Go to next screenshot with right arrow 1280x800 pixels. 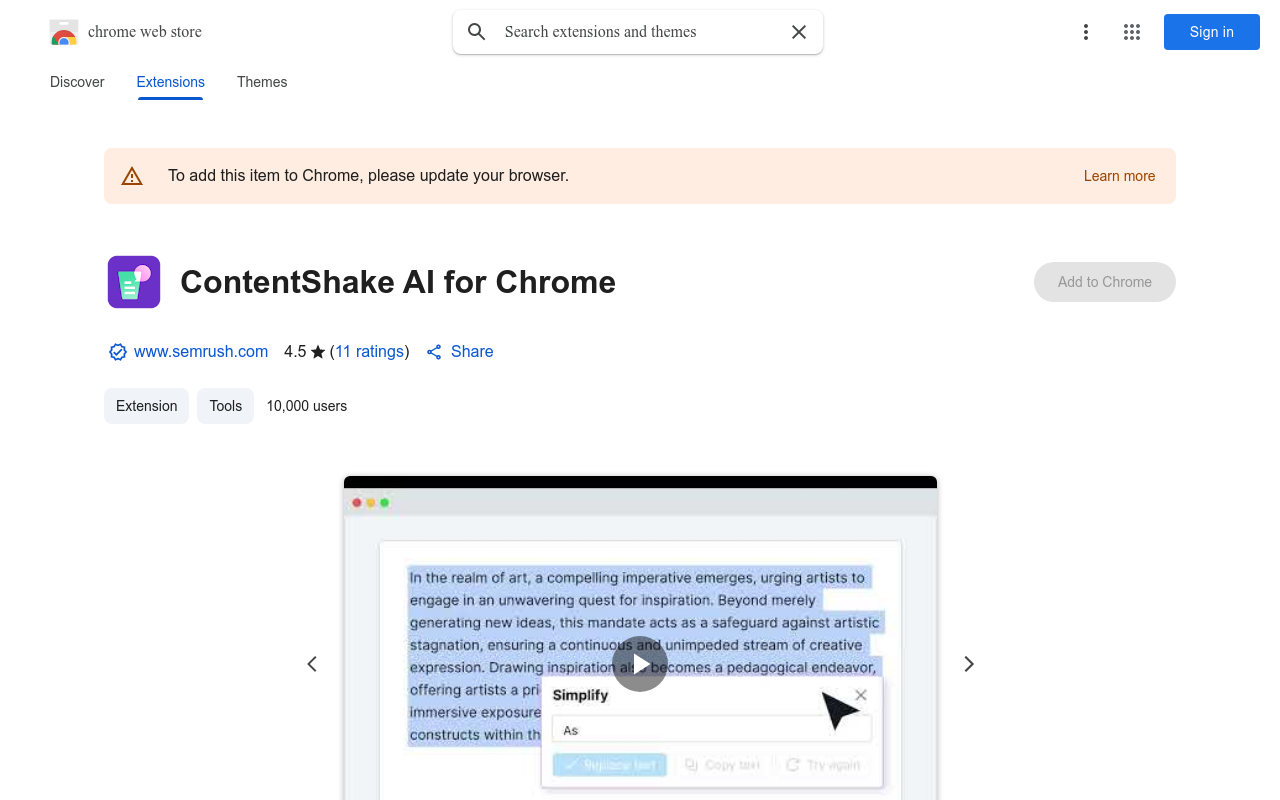pyautogui.click(x=968, y=664)
